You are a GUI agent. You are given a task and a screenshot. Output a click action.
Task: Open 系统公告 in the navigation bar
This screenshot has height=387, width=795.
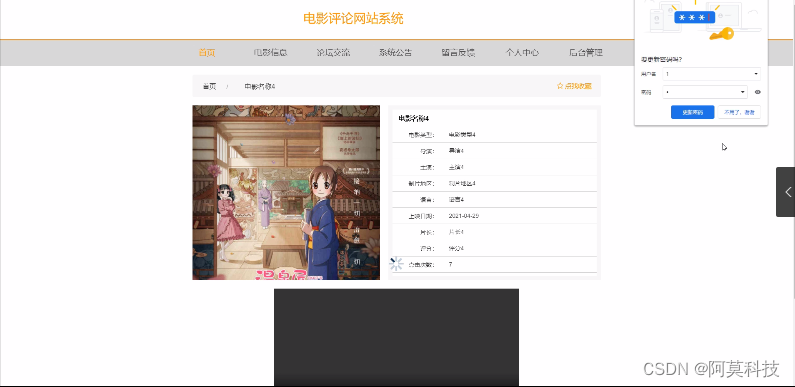(395, 53)
